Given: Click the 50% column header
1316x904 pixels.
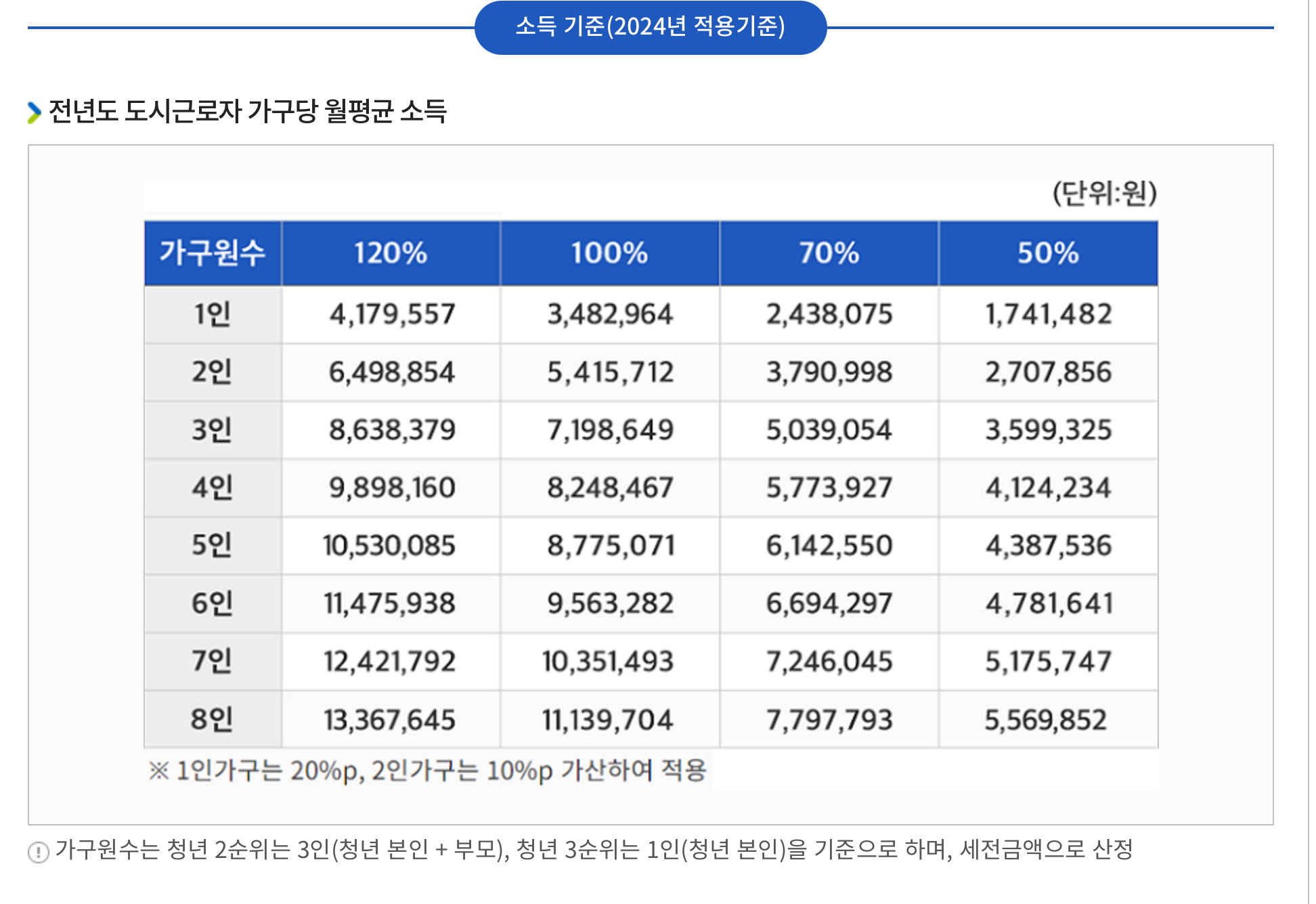Looking at the screenshot, I should tap(1047, 253).
